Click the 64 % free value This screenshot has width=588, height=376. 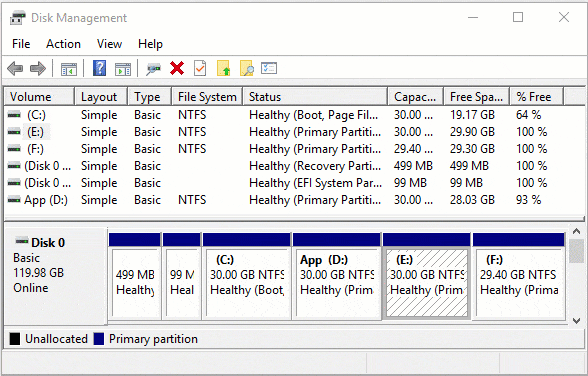(528, 115)
